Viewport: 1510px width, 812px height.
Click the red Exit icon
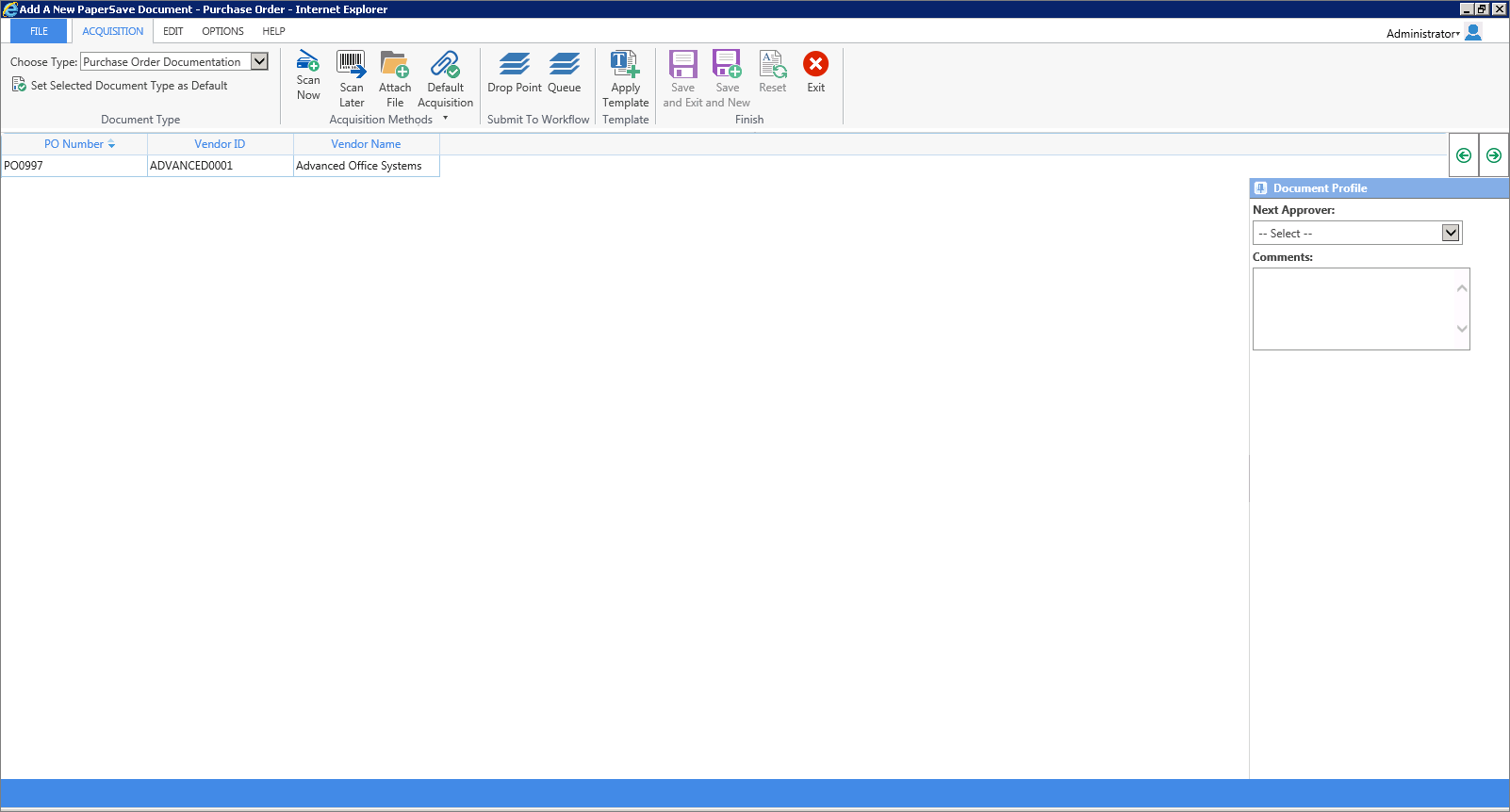[816, 64]
